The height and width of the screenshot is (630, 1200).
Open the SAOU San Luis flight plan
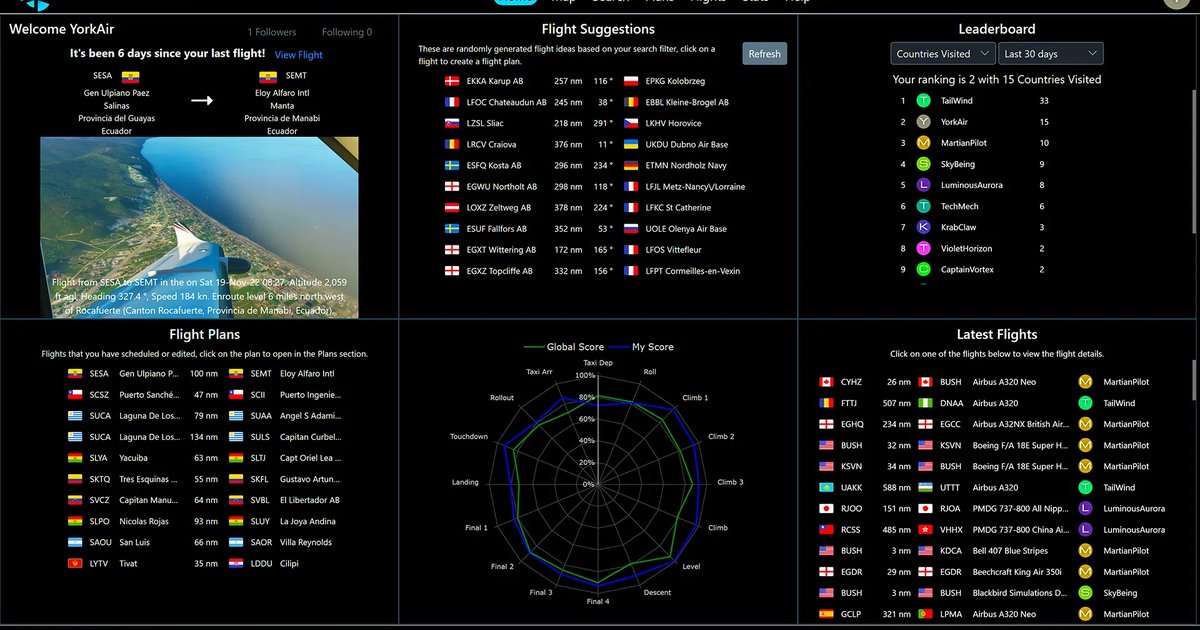pos(207,542)
